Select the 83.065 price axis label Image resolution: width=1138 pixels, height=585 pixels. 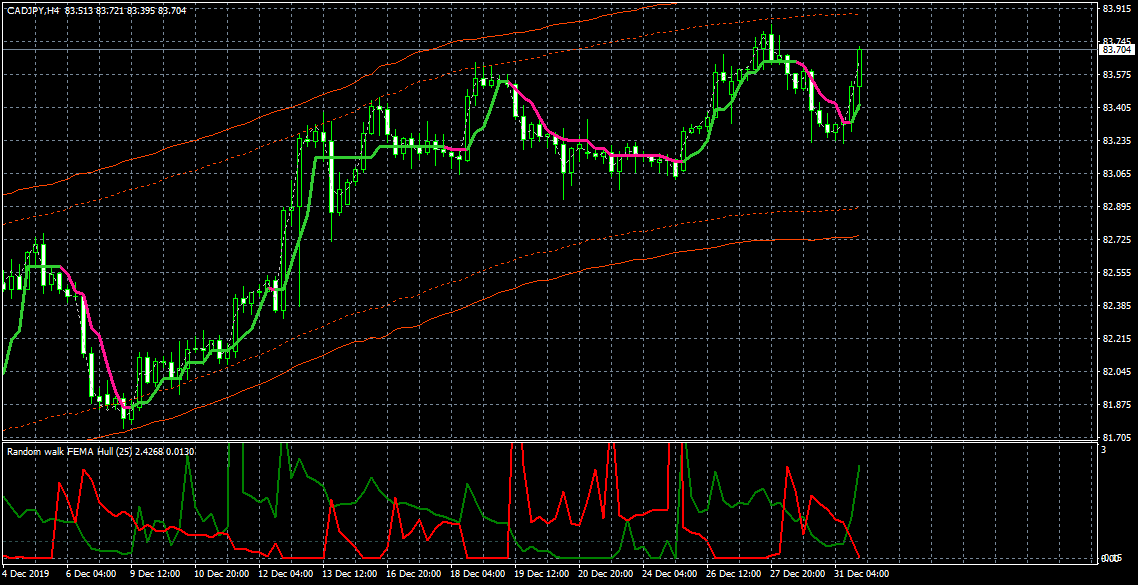pyautogui.click(x=1116, y=173)
